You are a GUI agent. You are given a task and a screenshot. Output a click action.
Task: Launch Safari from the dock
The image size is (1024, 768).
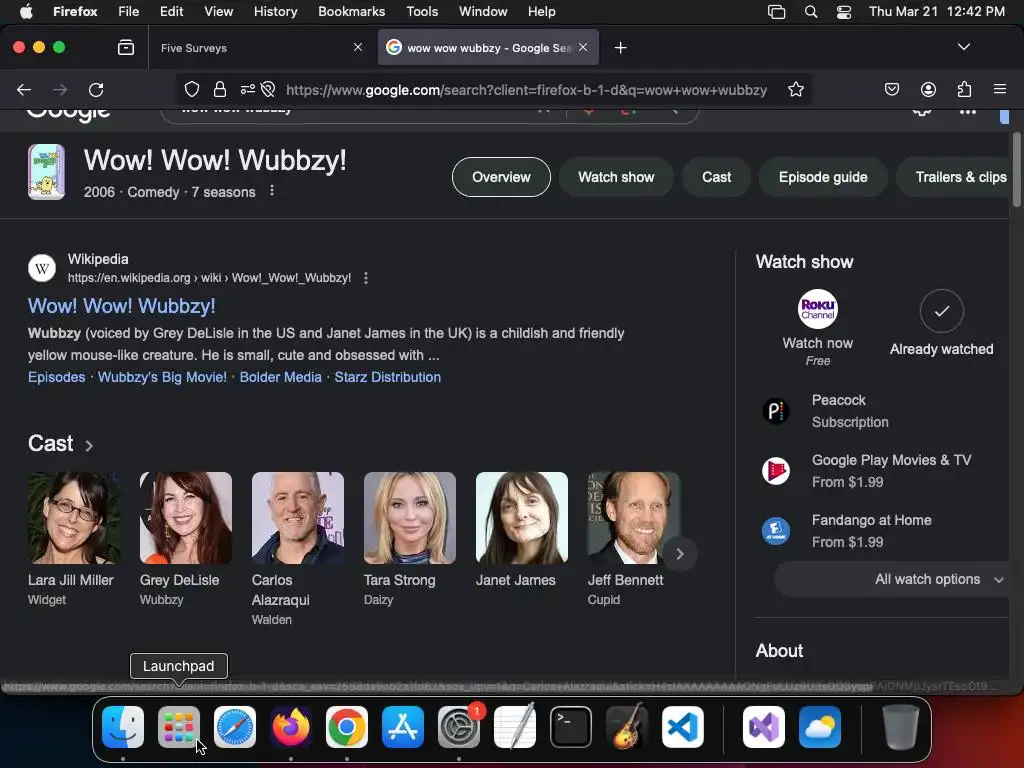click(x=235, y=727)
